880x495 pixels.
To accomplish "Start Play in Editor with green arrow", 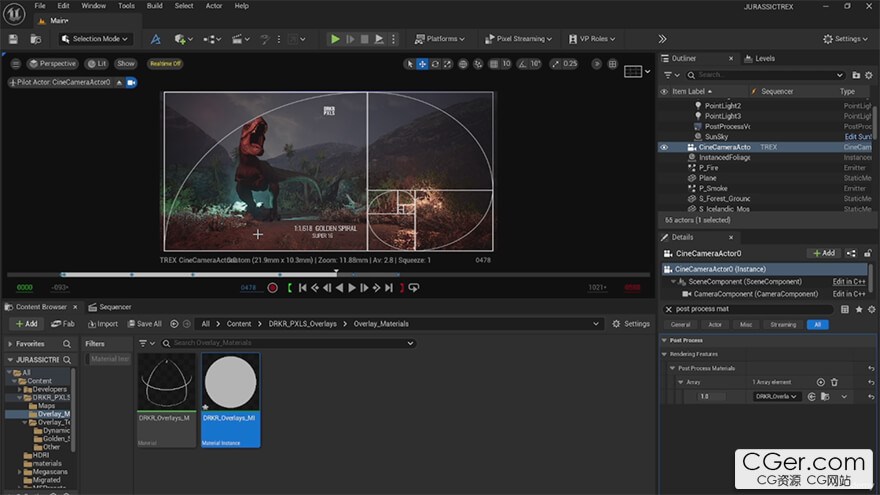I will [x=335, y=39].
